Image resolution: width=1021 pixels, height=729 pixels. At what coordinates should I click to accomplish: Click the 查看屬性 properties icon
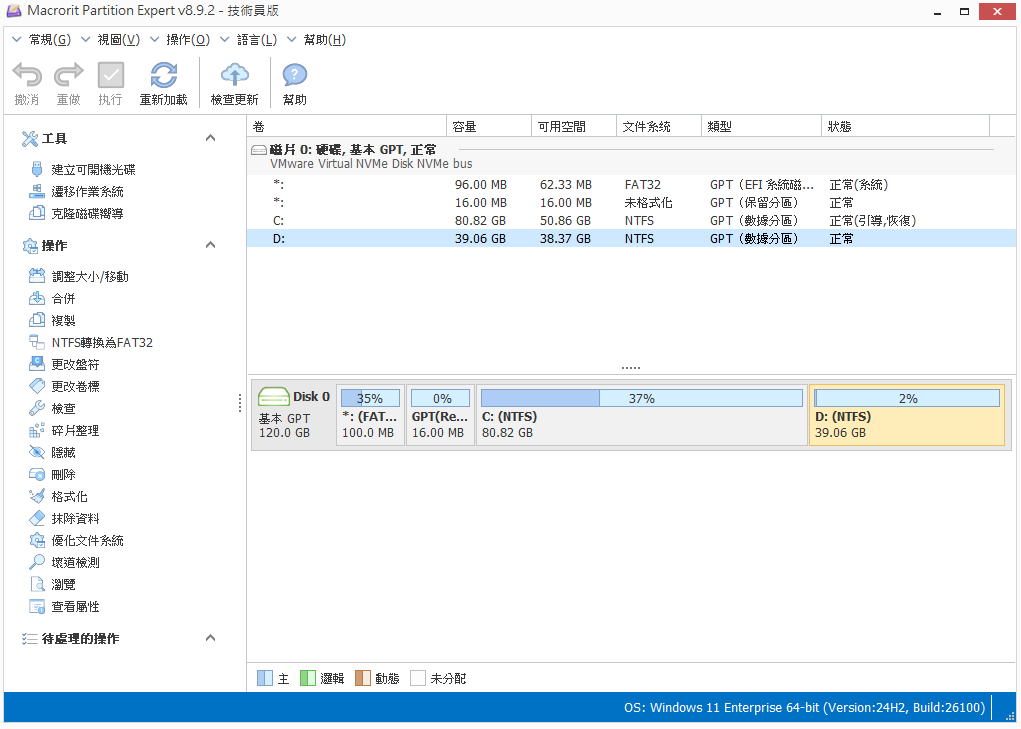[x=37, y=607]
